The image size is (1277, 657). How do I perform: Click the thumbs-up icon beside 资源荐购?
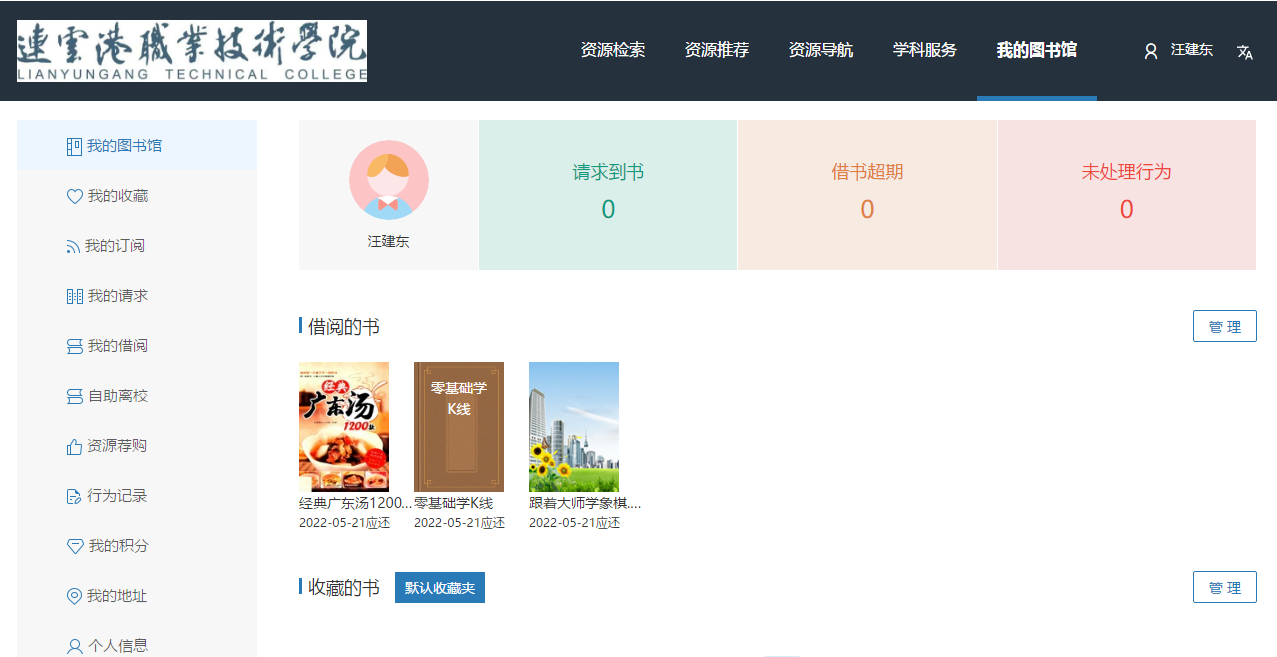pyautogui.click(x=74, y=447)
